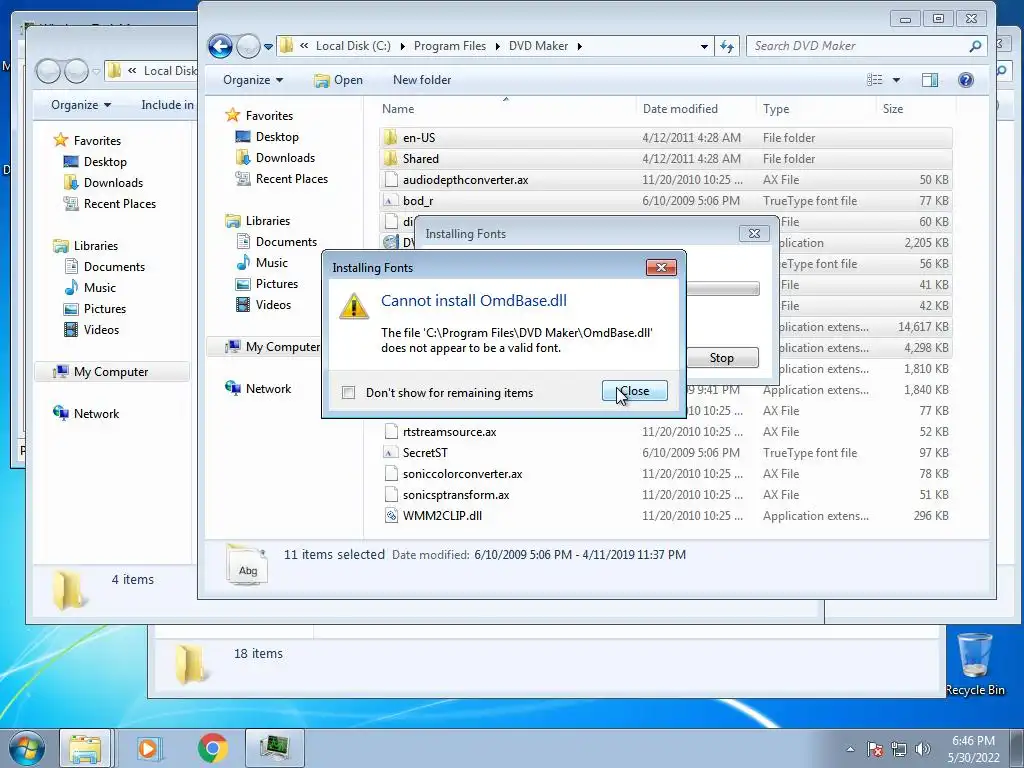The width and height of the screenshot is (1024, 768).
Task: Toggle the preview pane icon
Action: (930, 80)
